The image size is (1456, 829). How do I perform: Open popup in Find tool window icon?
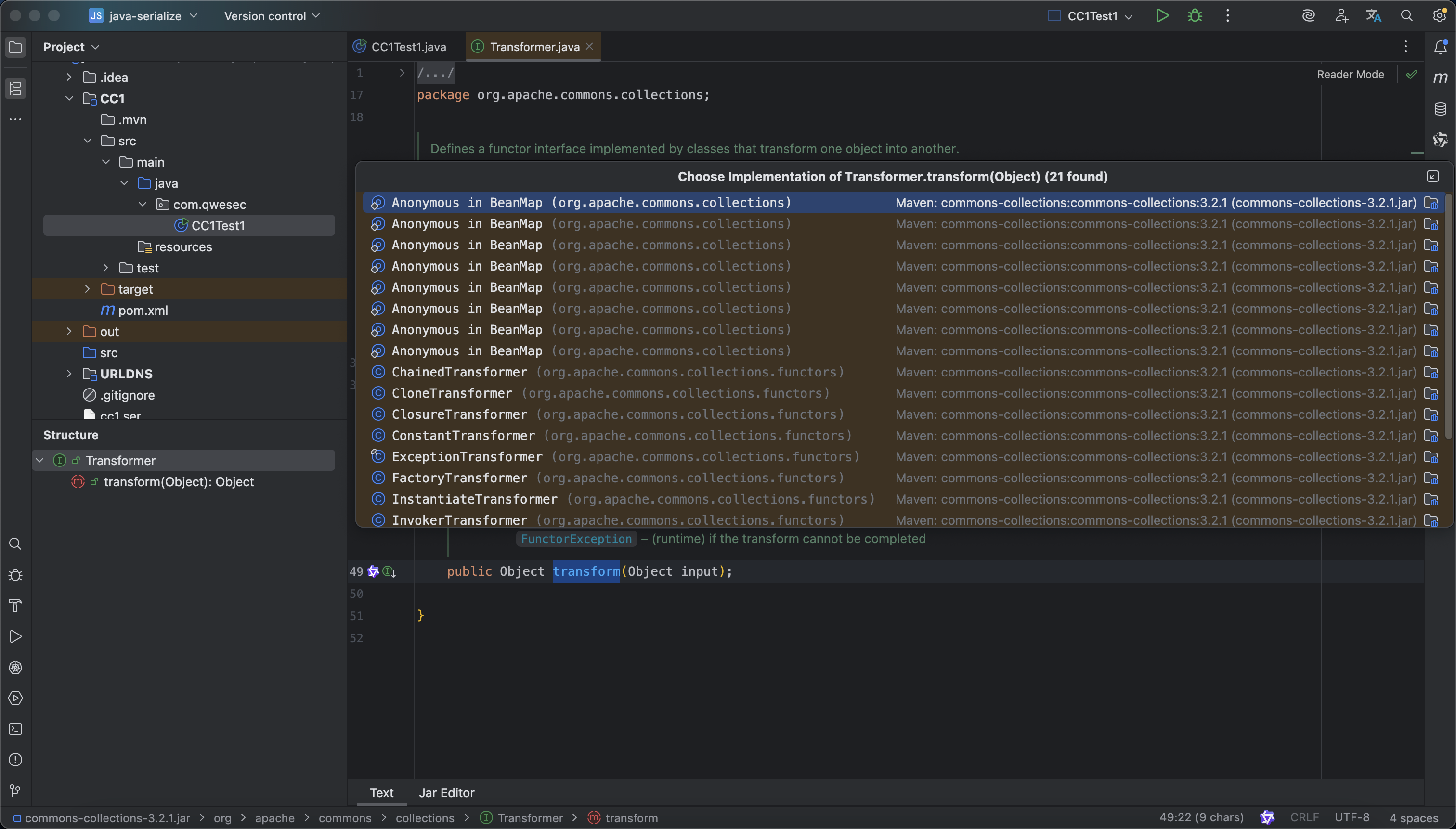pos(1433,177)
